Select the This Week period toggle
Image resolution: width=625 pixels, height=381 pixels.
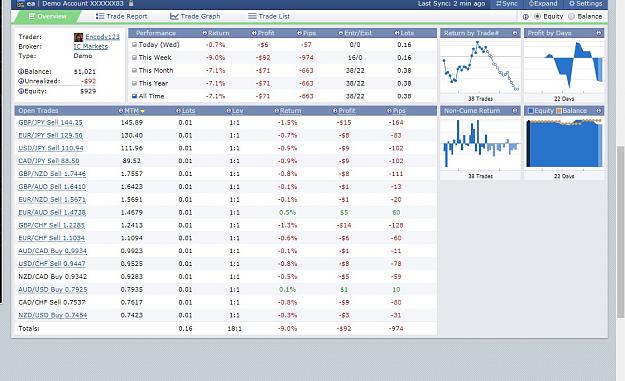134,57
